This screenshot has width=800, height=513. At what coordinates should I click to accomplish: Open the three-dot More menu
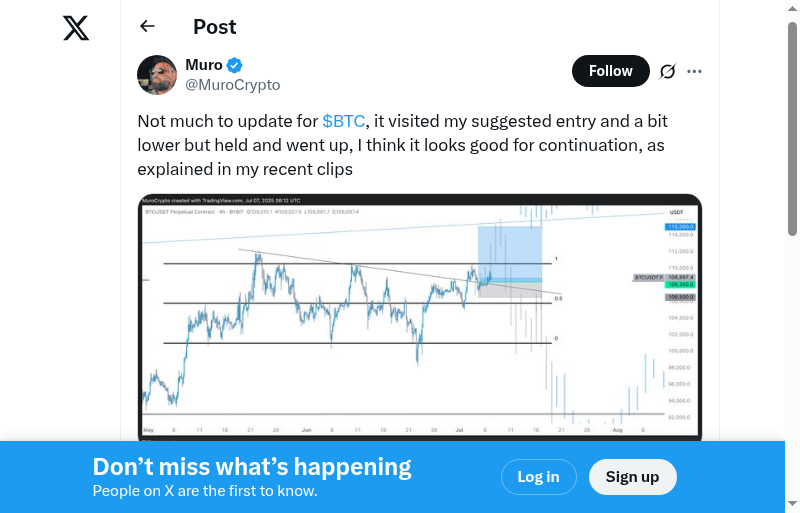[695, 71]
